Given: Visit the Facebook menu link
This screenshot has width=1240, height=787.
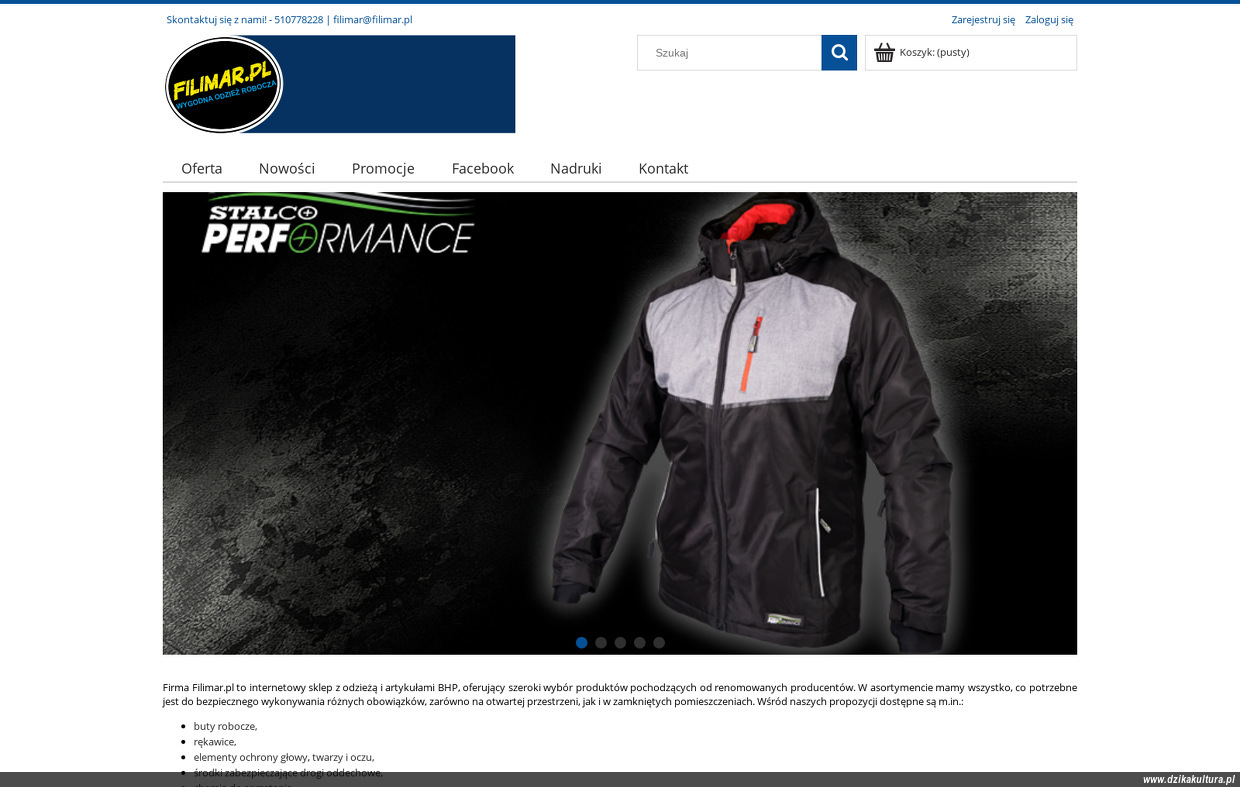Looking at the screenshot, I should point(483,168).
